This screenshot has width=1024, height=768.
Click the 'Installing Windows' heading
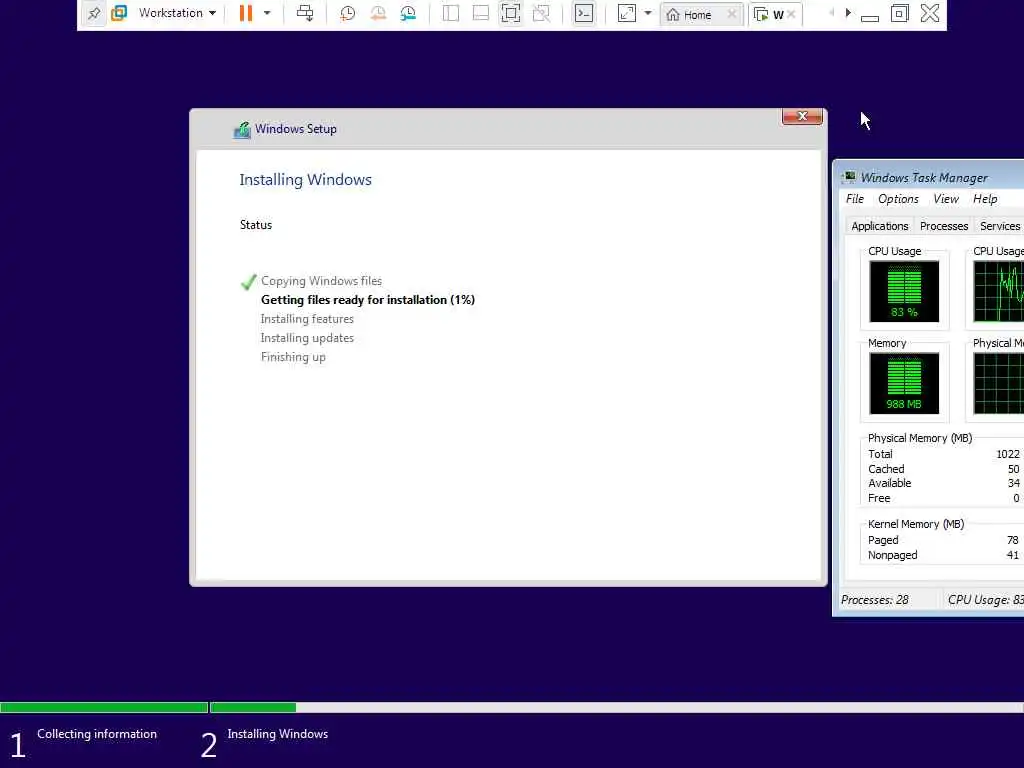pos(306,180)
